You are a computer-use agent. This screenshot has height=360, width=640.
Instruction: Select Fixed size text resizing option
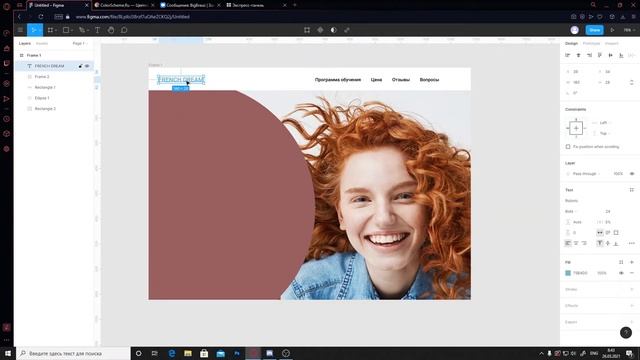(616, 232)
